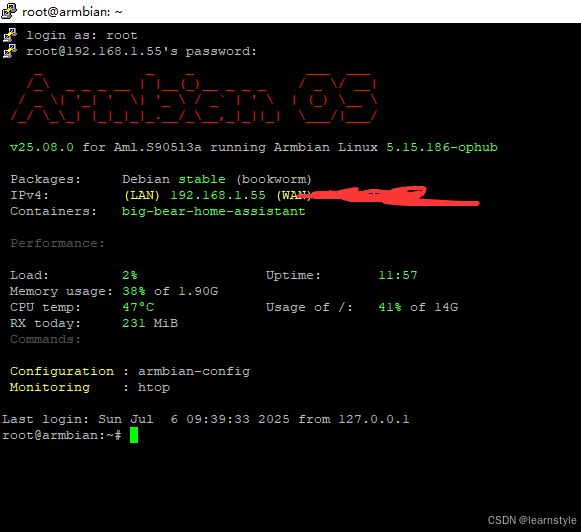581x532 pixels.
Task: Click the text 'login as: root'
Action: tap(82, 36)
